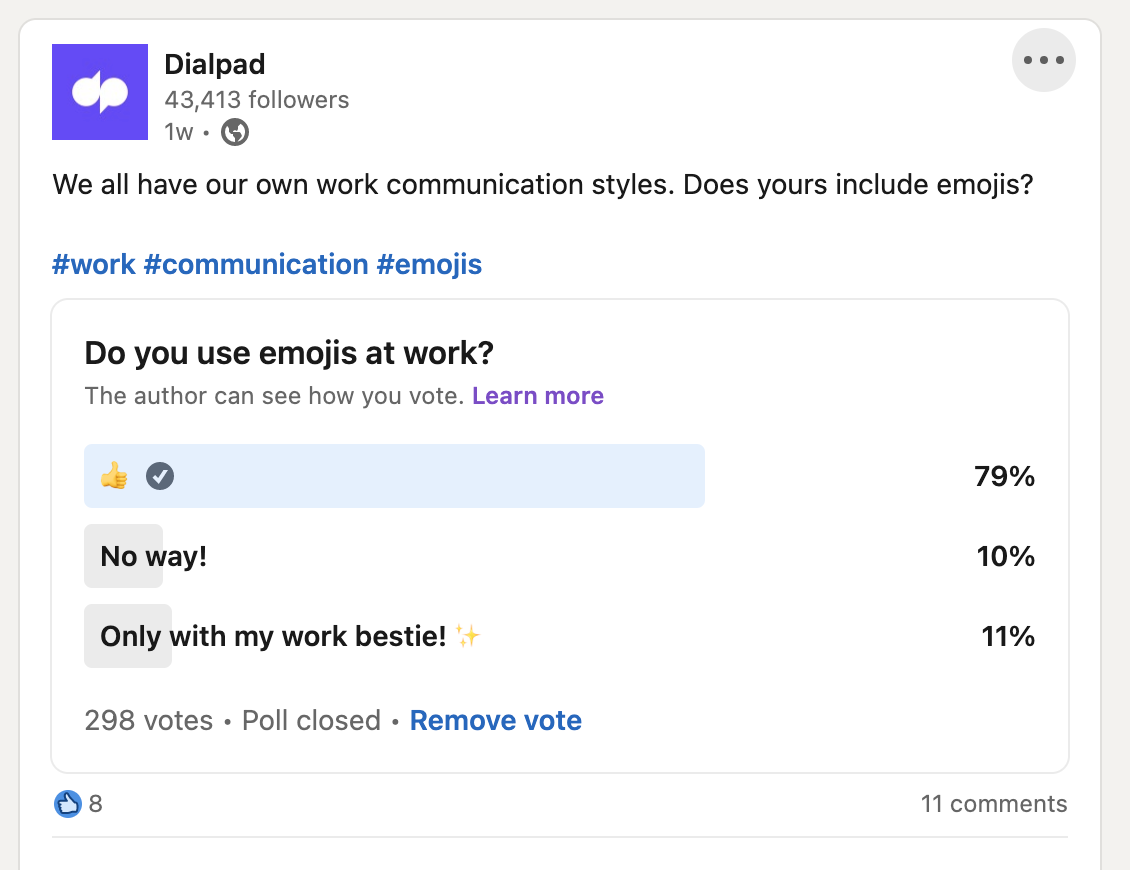Expand the 11 comments section
This screenshot has height=870, width=1130.
tap(994, 803)
